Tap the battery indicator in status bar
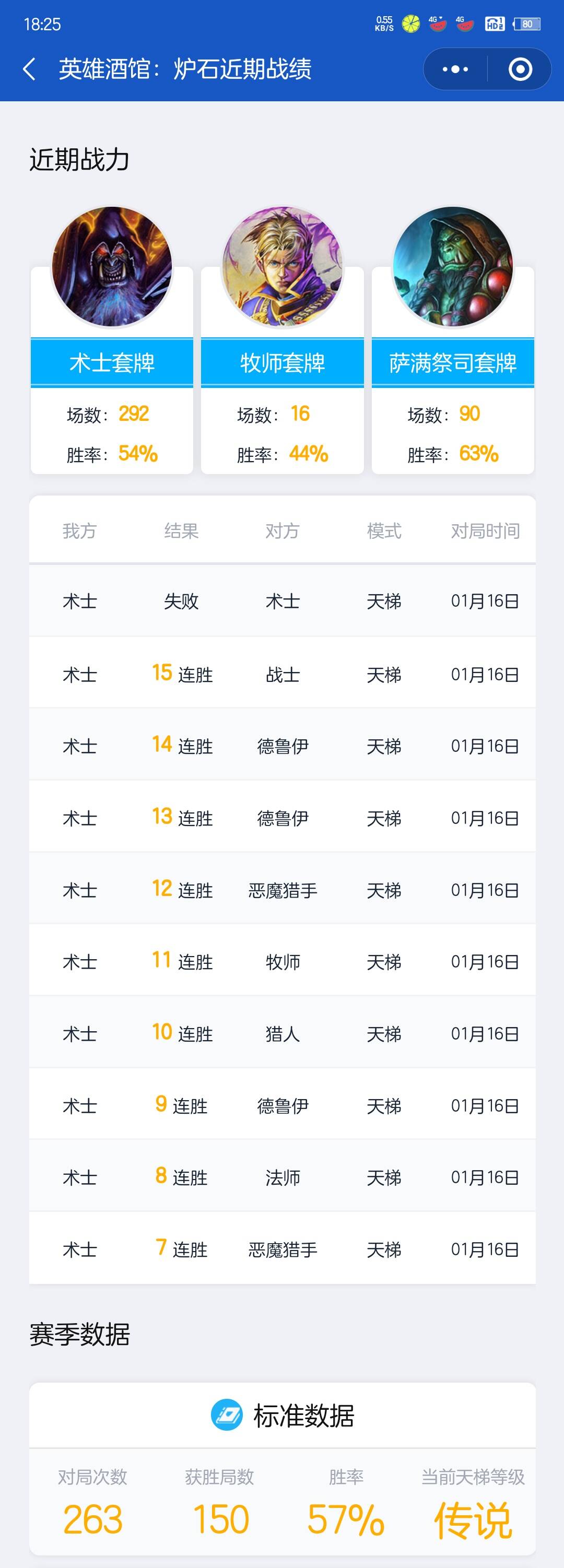The image size is (564, 1568). (x=527, y=25)
